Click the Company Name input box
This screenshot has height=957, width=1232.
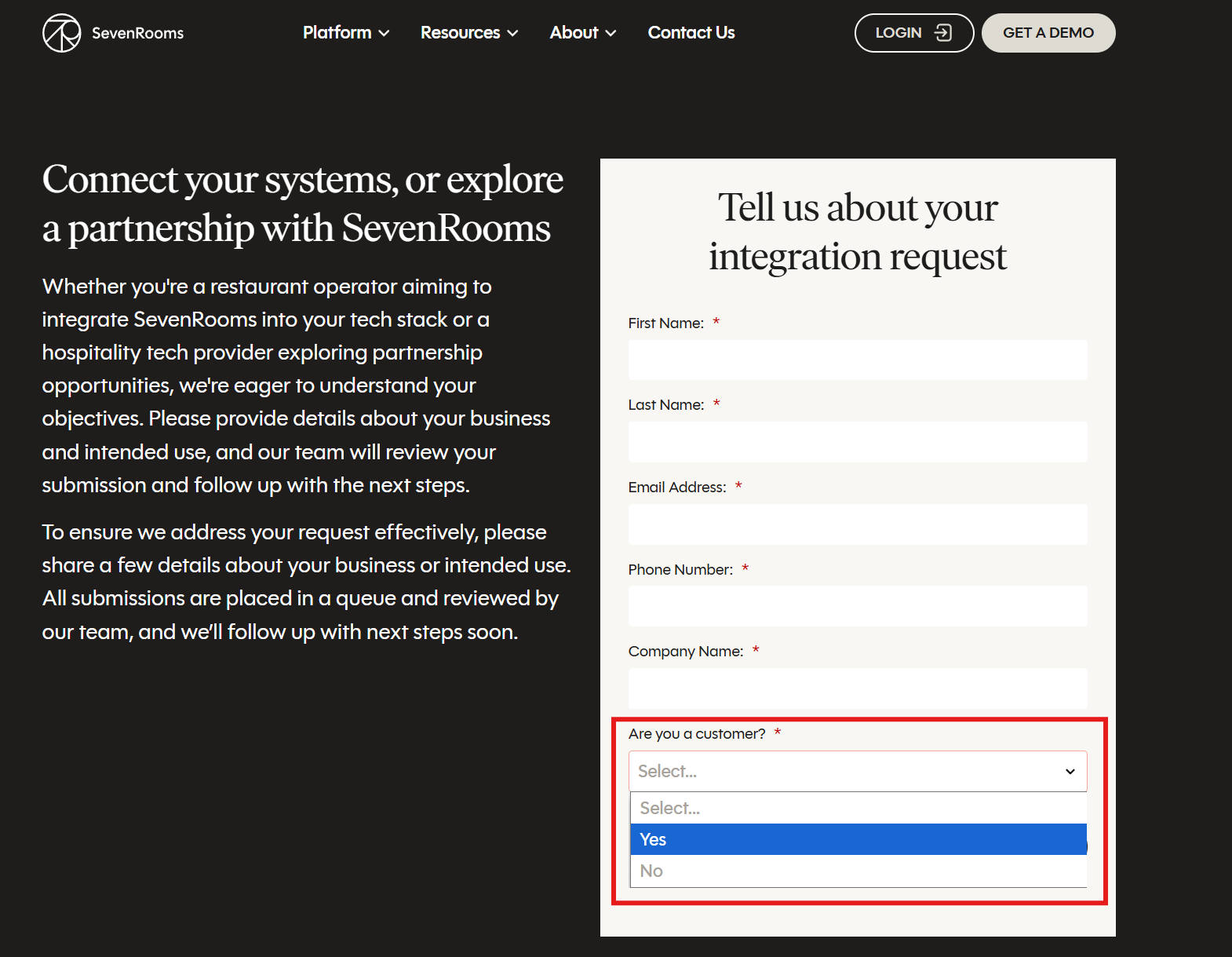[x=857, y=689]
